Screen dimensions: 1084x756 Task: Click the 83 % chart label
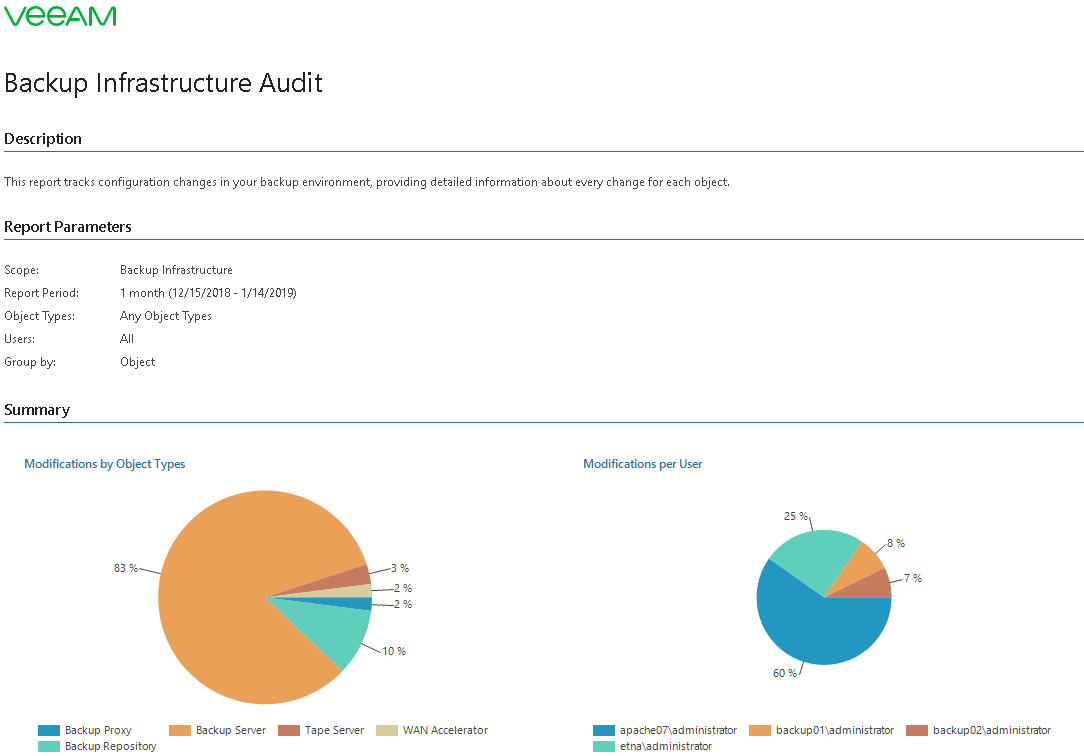click(126, 568)
